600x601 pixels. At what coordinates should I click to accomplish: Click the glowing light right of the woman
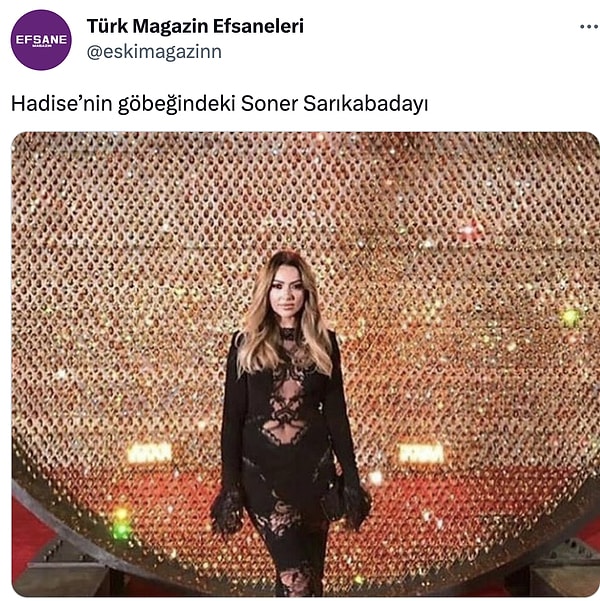[x=421, y=453]
